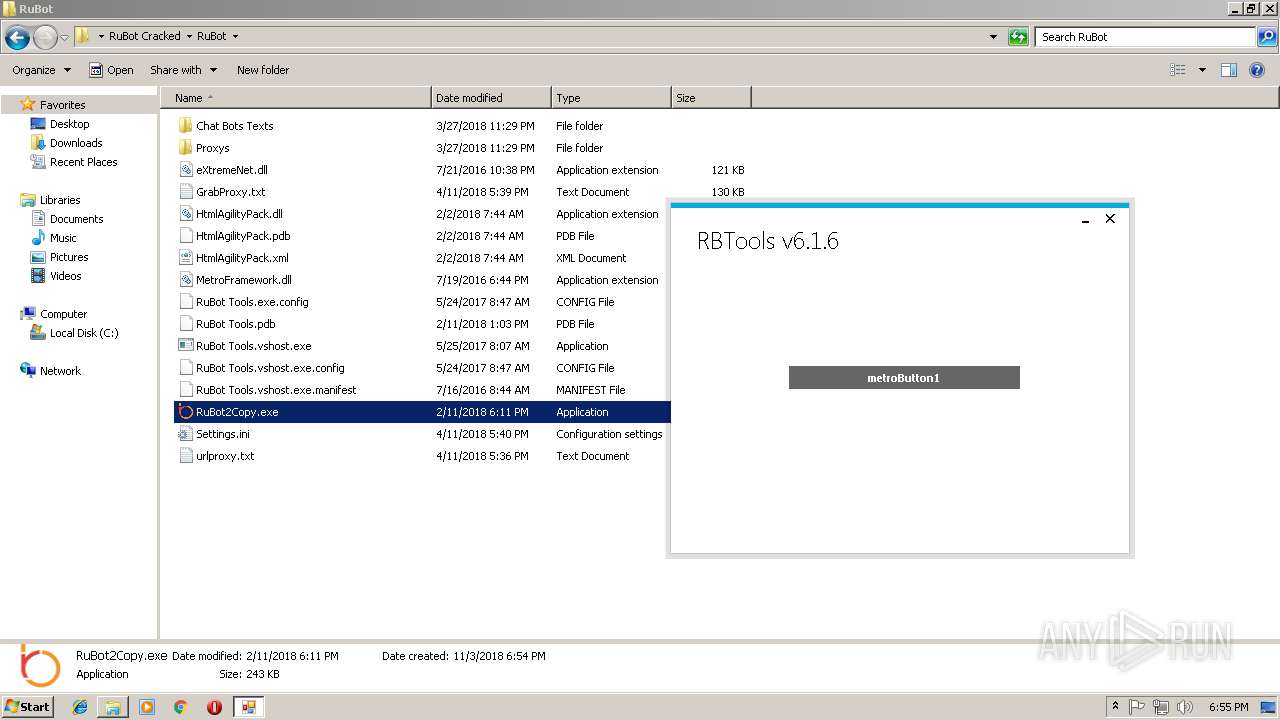1280x720 pixels.
Task: Select the Settings.ini file icon
Action: 185,434
